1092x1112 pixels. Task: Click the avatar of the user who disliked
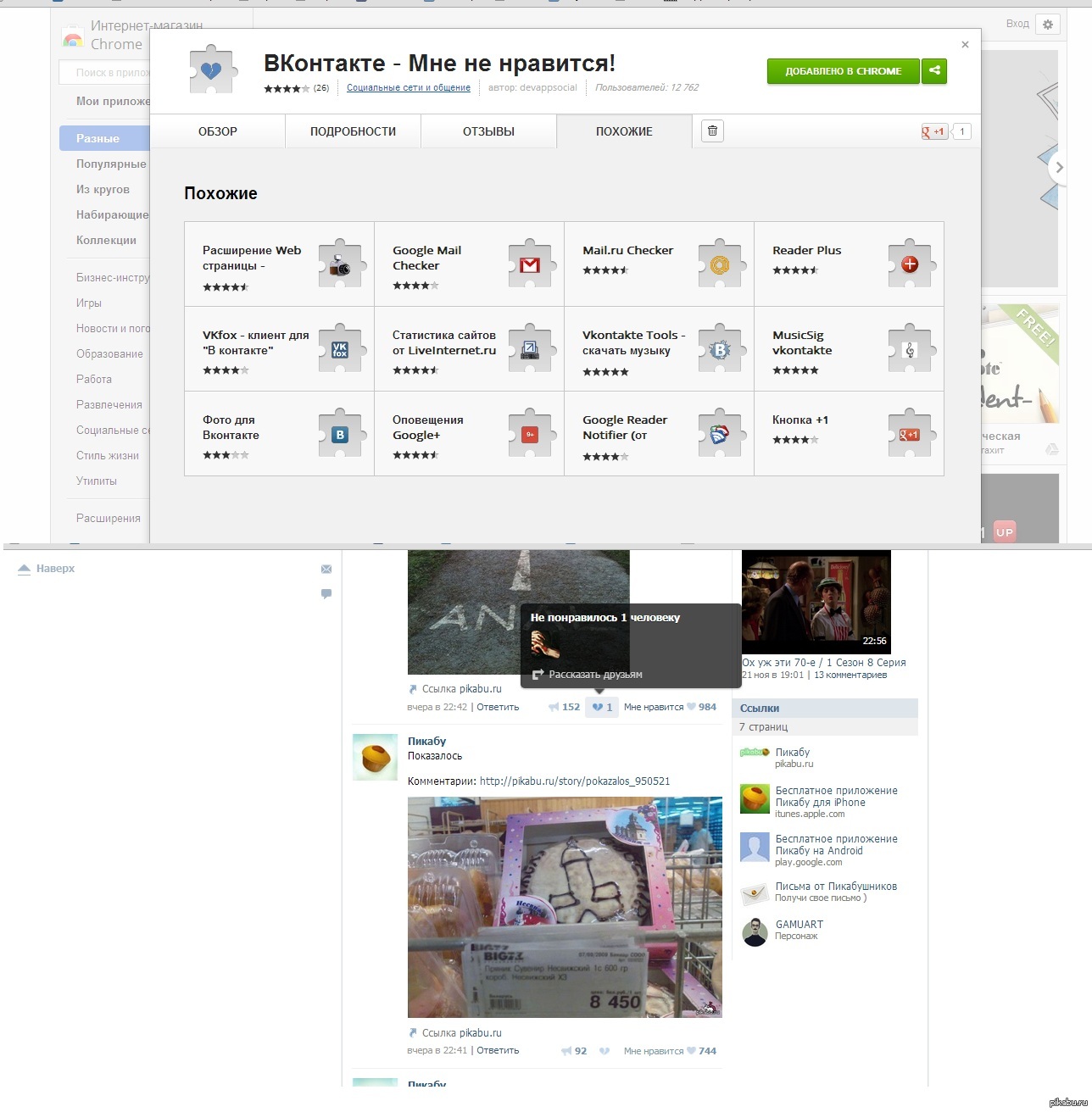[x=545, y=645]
